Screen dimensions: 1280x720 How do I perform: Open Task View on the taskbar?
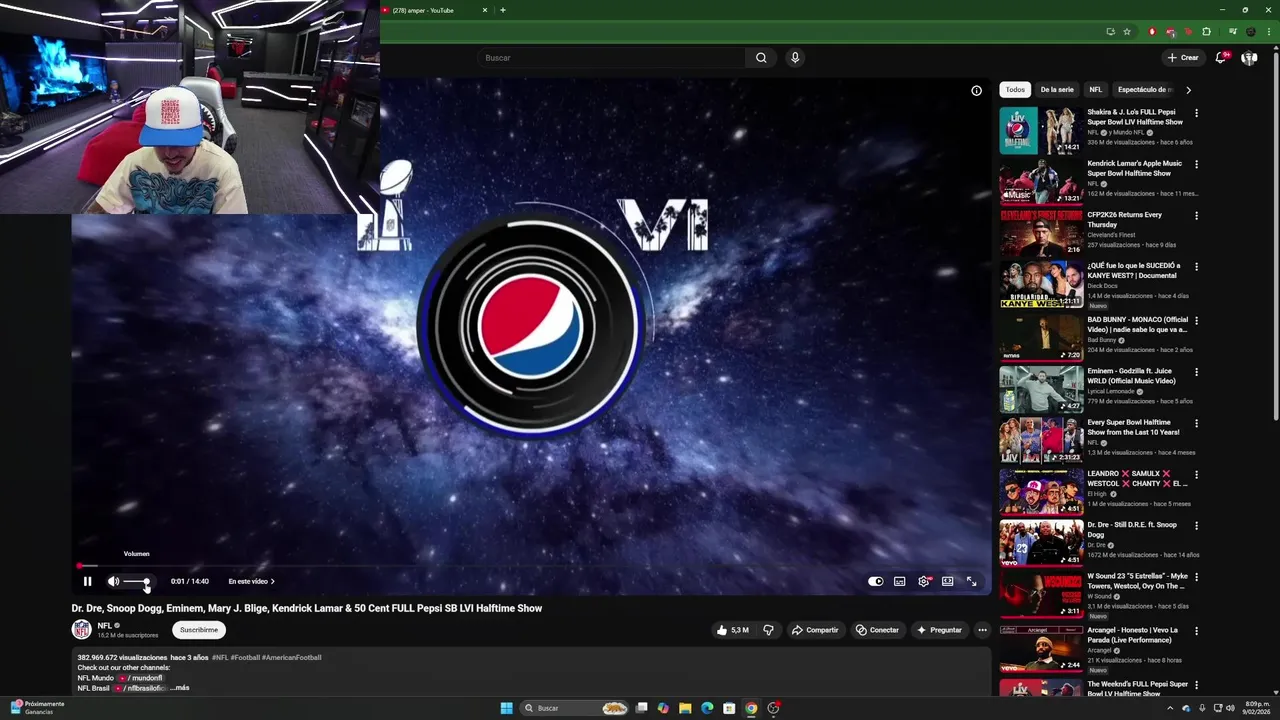641,708
